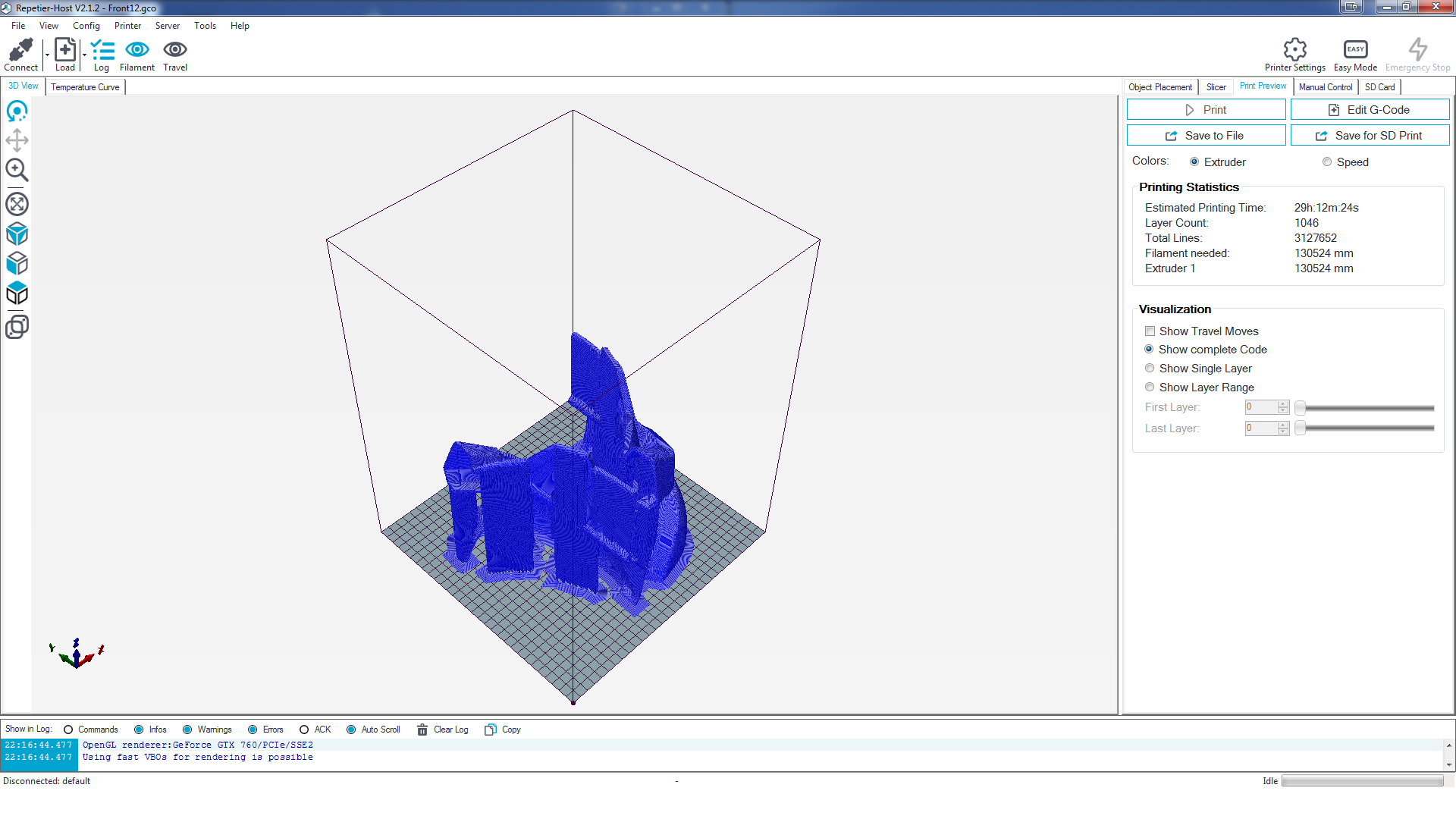The height and width of the screenshot is (819, 1456).
Task: Expand the Connect button dropdown arrow
Action: 47,55
